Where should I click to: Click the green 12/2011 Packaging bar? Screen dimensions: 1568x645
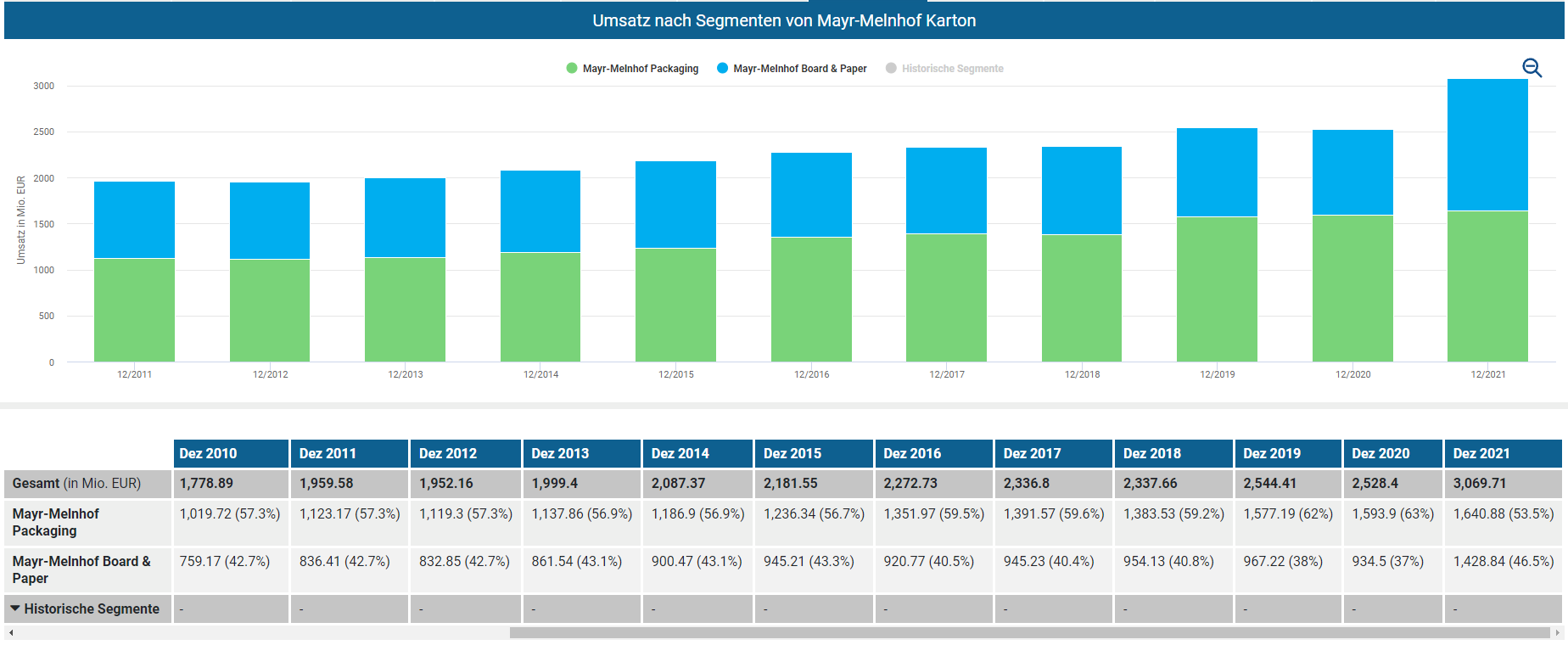coord(134,310)
